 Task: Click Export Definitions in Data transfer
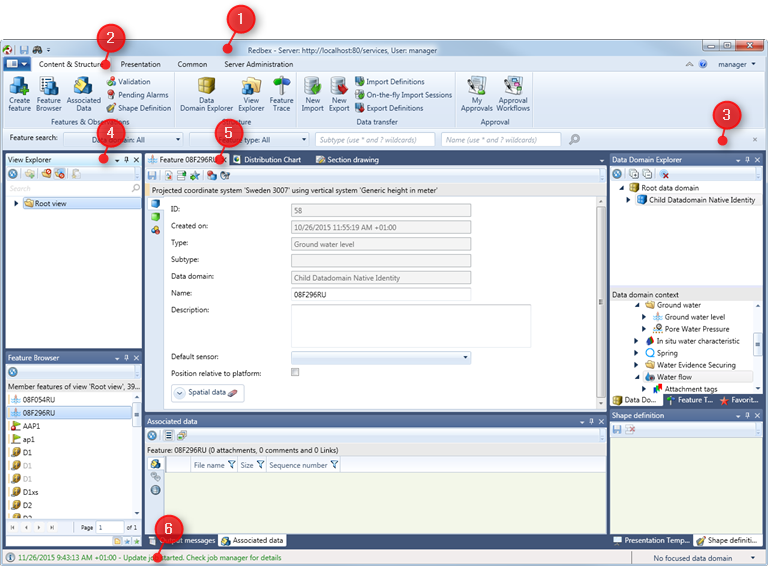tap(393, 108)
